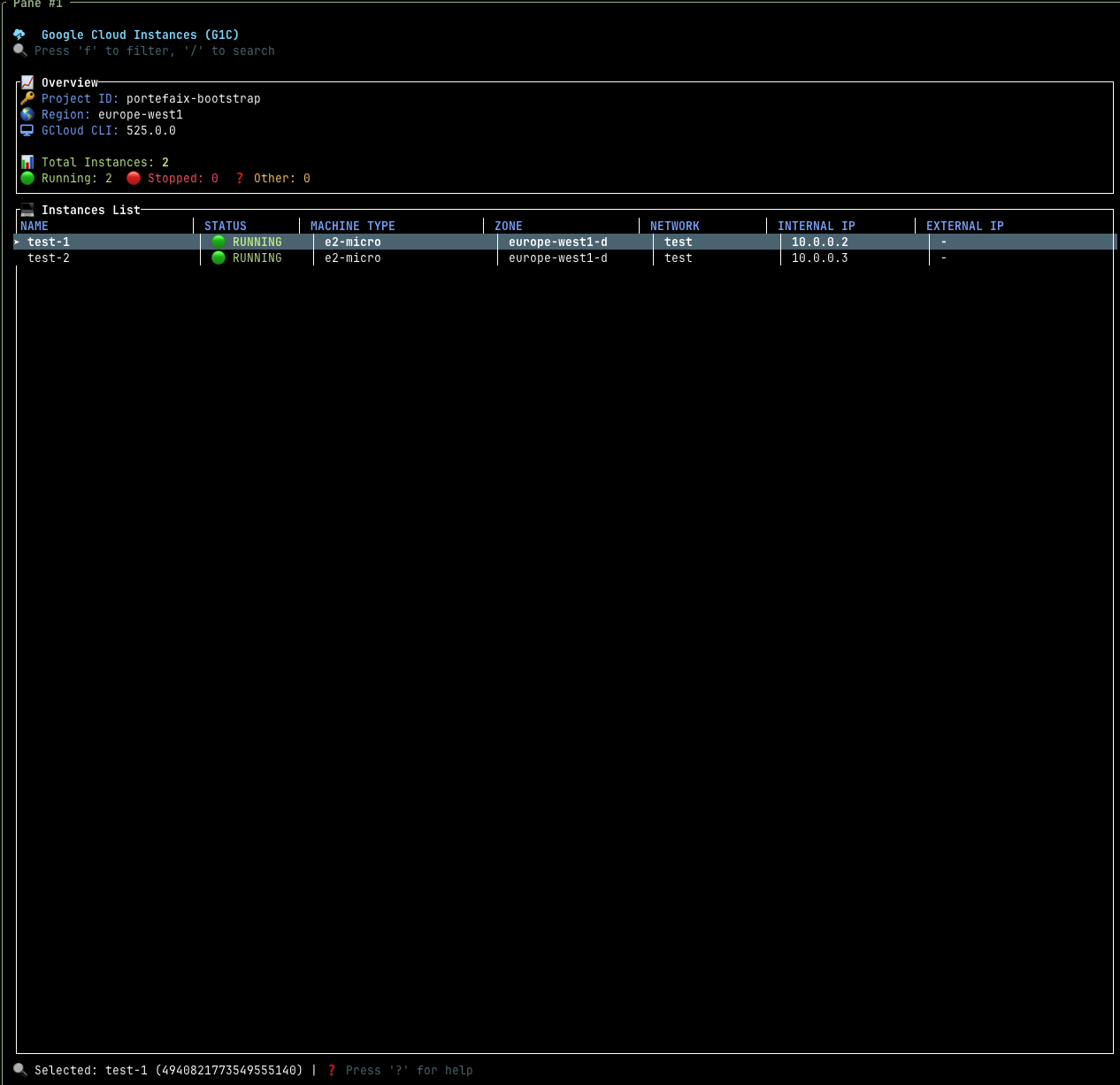The width and height of the screenshot is (1120, 1085).
Task: Click the Google Cloud Instances cloud icon
Action: (20, 34)
